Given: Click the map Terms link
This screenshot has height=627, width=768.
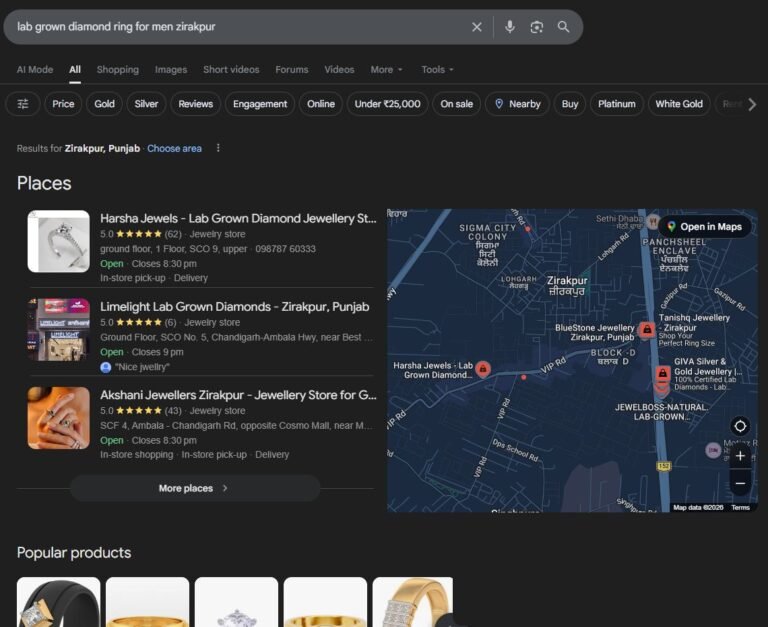Looking at the screenshot, I should [x=740, y=507].
